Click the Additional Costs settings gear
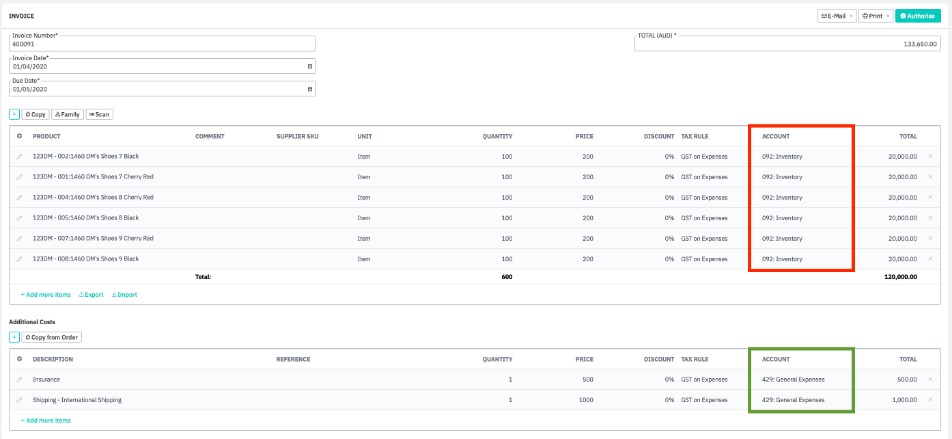The height and width of the screenshot is (439, 952). (x=20, y=359)
